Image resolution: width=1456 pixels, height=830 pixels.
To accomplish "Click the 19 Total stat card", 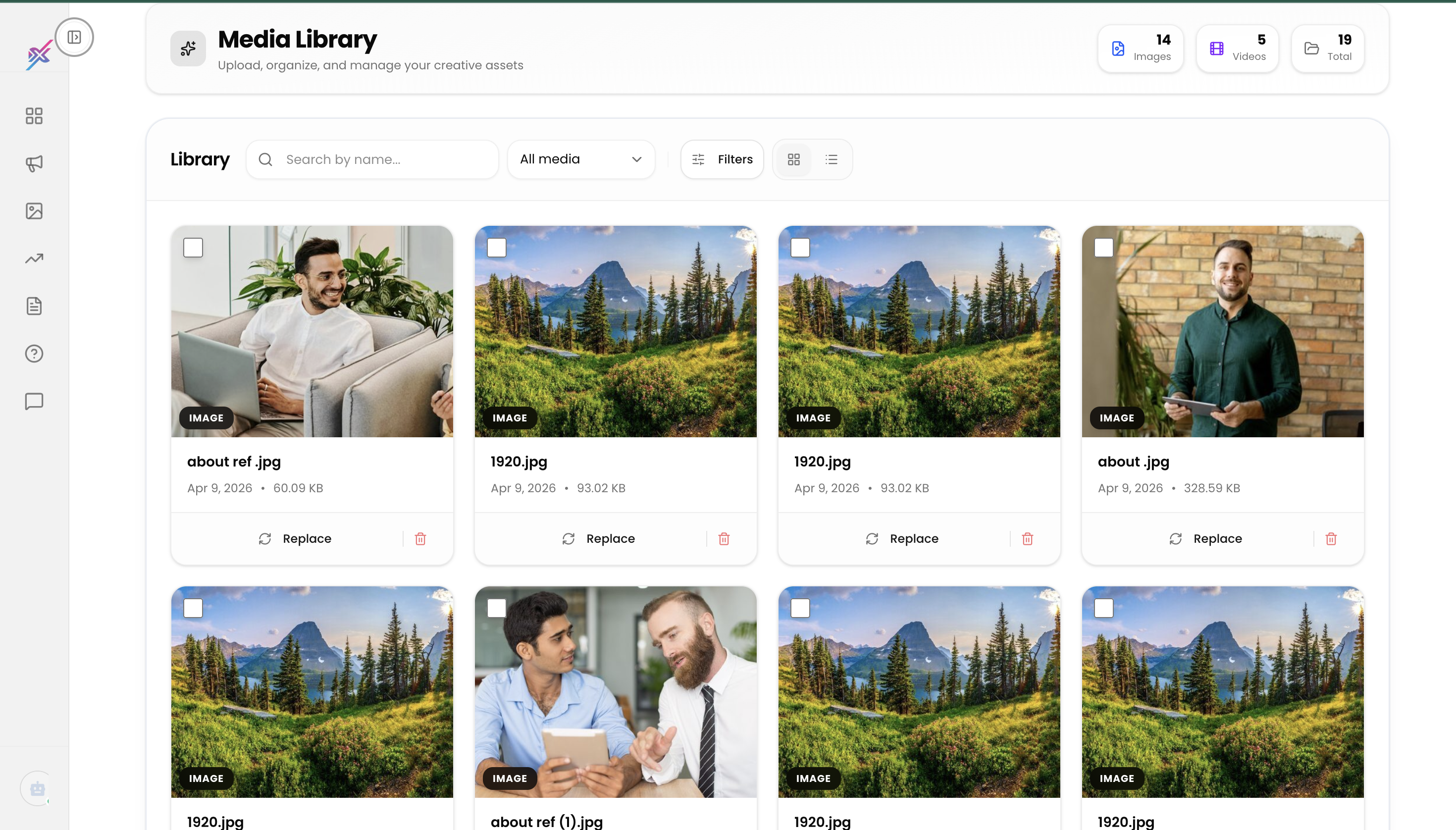I will click(x=1328, y=49).
